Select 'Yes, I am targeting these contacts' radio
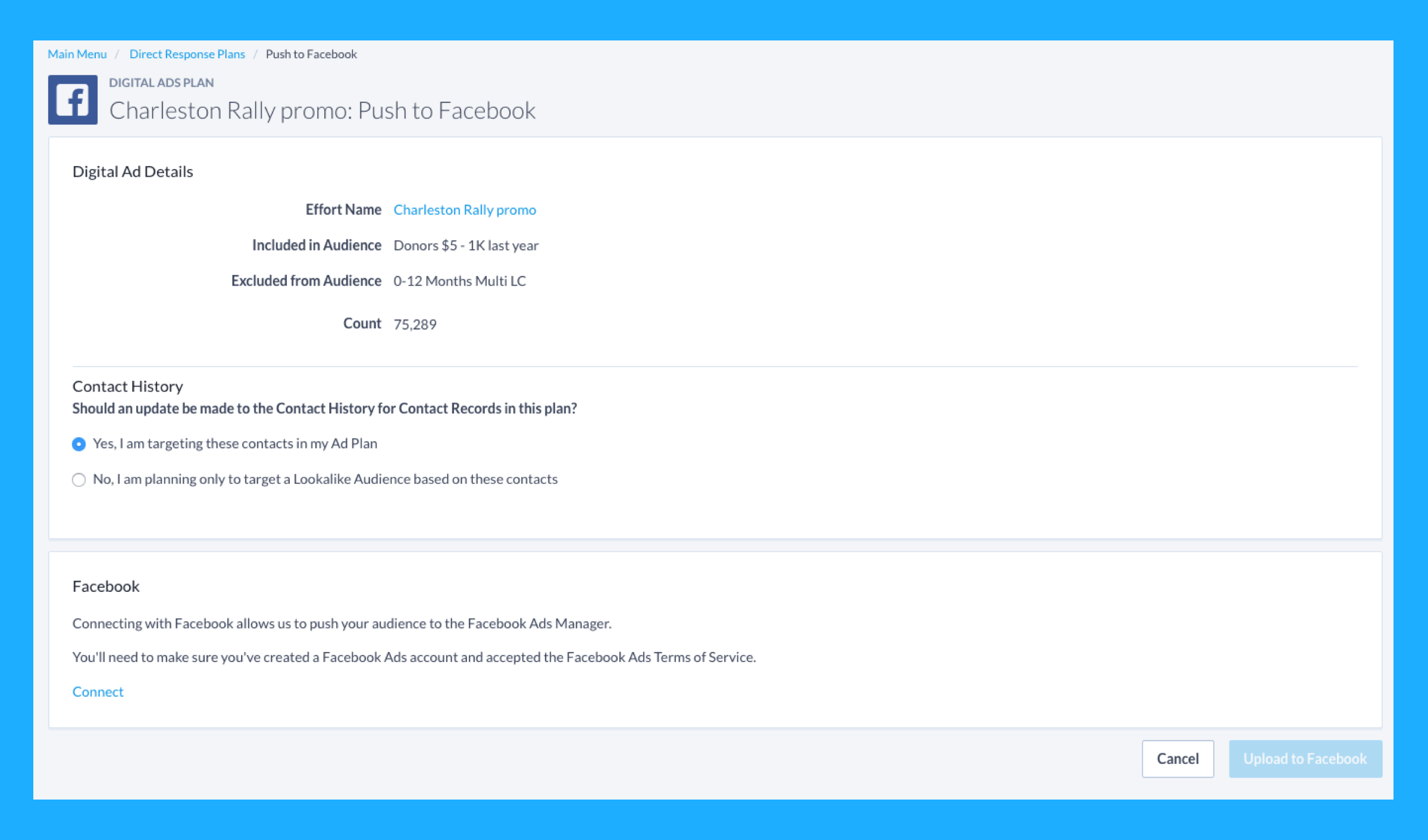 (x=79, y=444)
